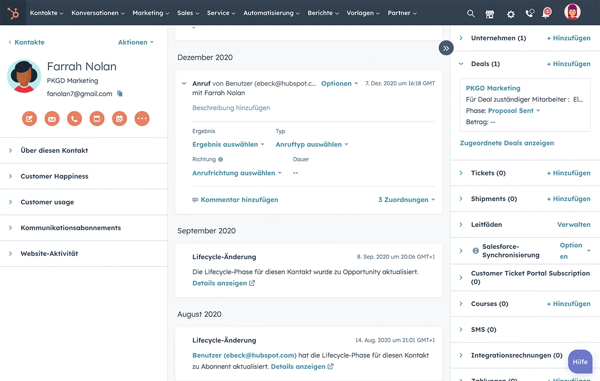
Task: Open the search magnifier icon
Action: [471, 14]
